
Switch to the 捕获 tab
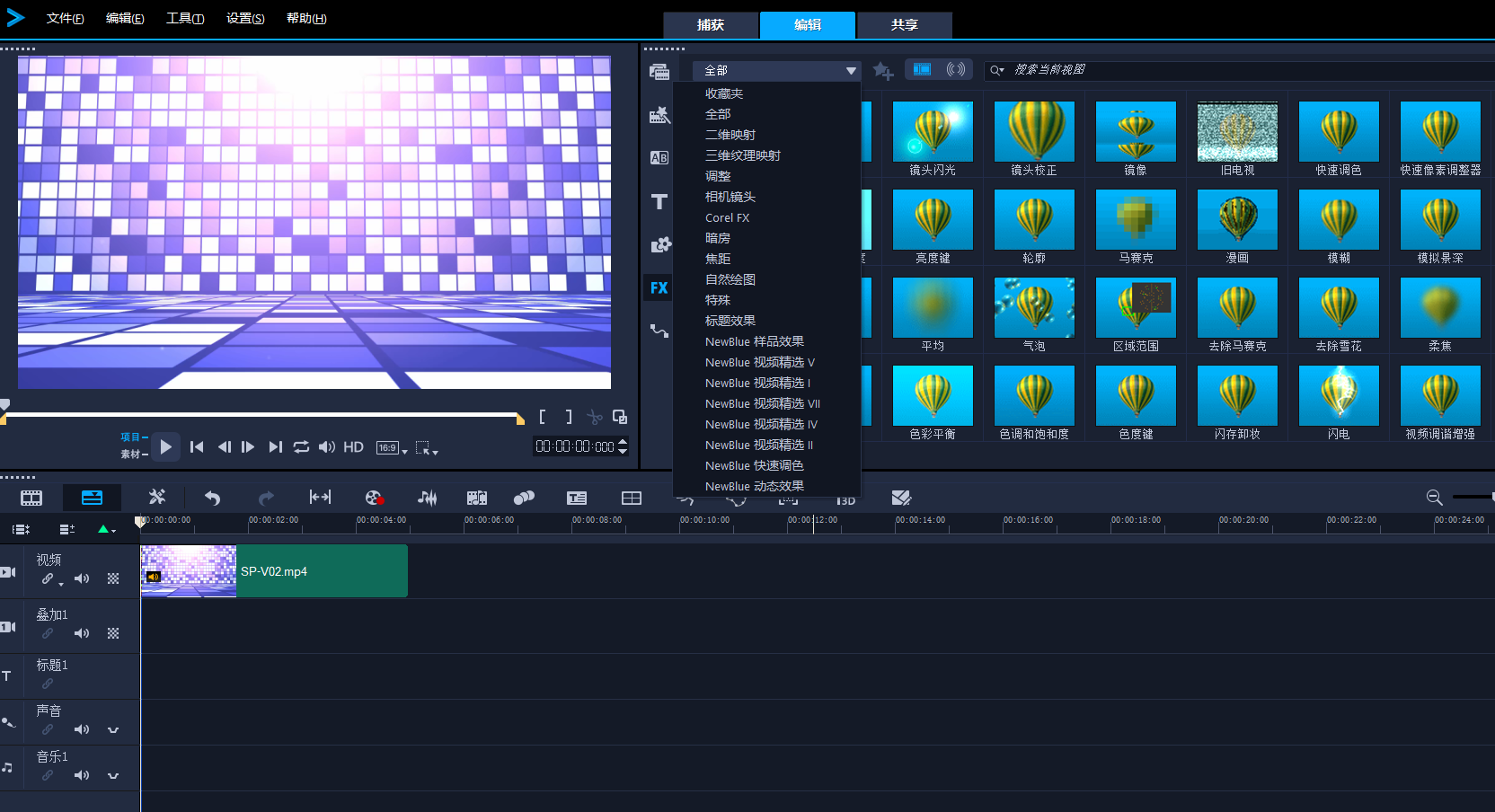point(711,25)
